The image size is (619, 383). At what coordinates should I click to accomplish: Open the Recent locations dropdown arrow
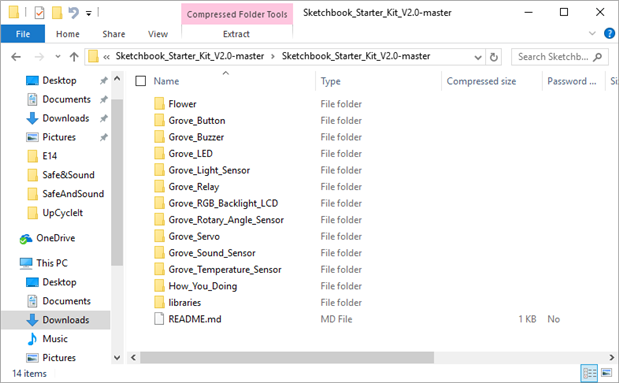click(x=58, y=57)
